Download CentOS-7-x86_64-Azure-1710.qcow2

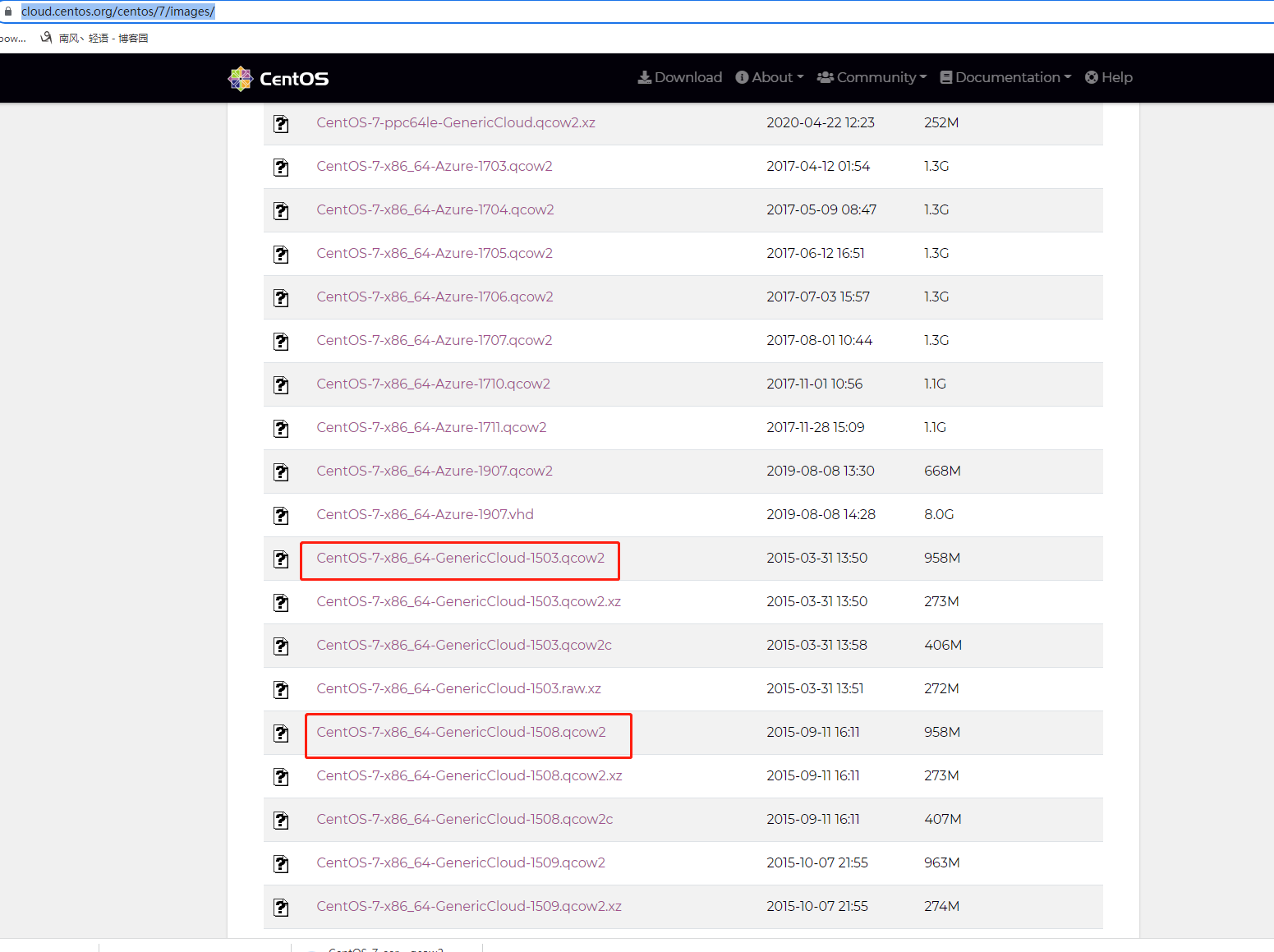pyautogui.click(x=434, y=384)
